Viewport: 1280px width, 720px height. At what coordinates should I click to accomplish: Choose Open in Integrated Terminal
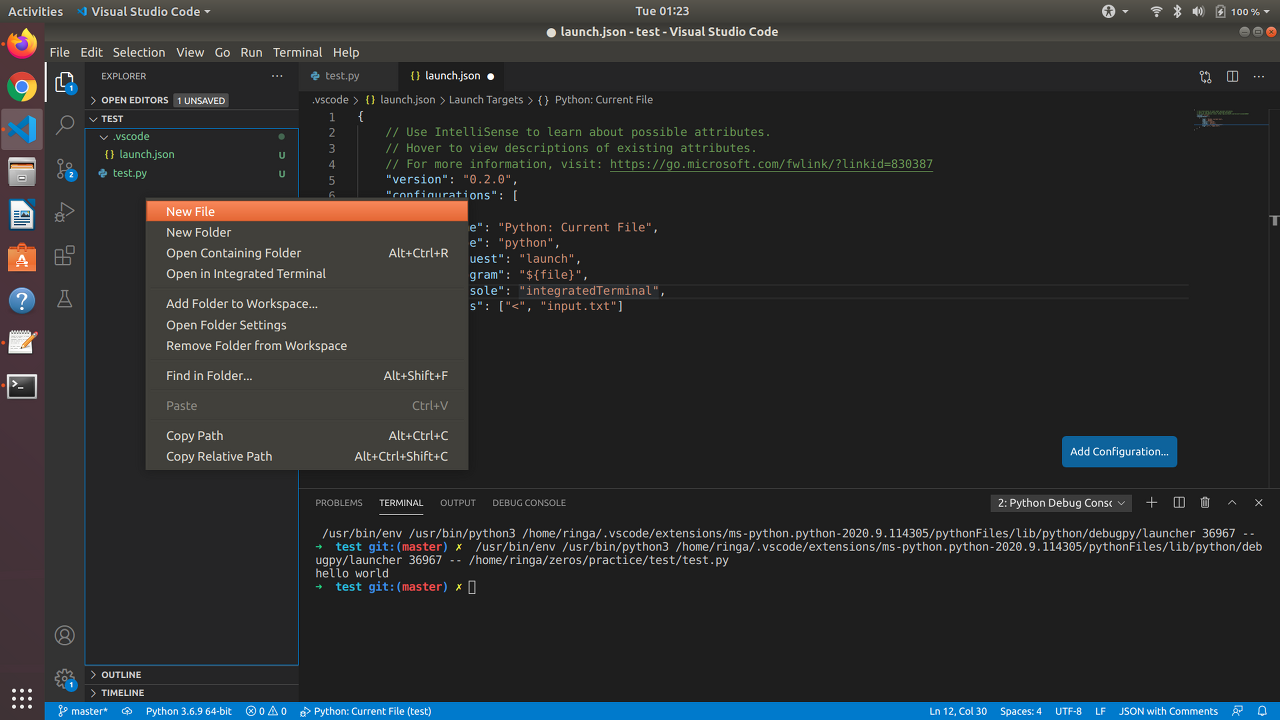tap(307, 273)
